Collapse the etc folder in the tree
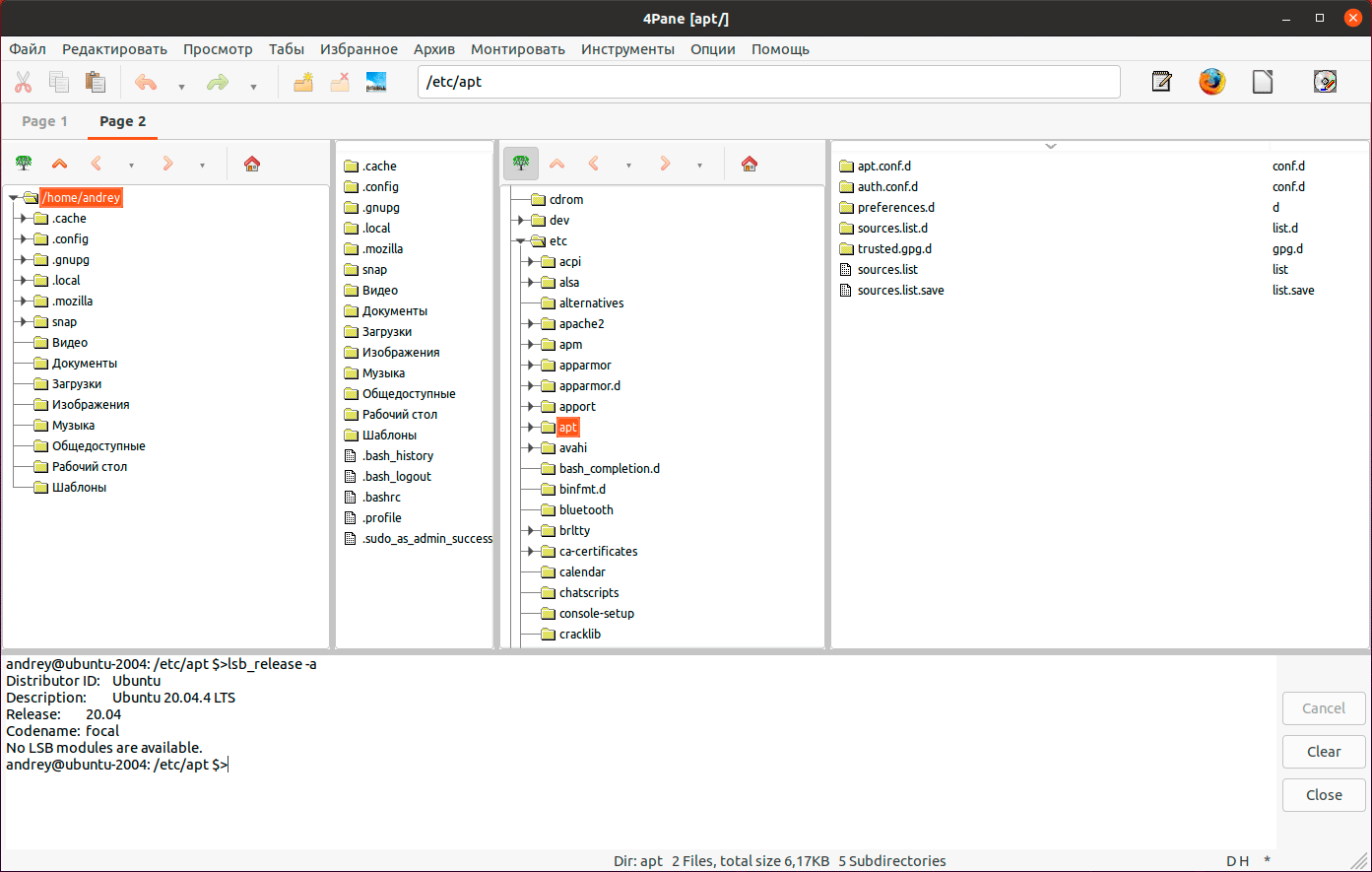The image size is (1372, 872). 520,241
